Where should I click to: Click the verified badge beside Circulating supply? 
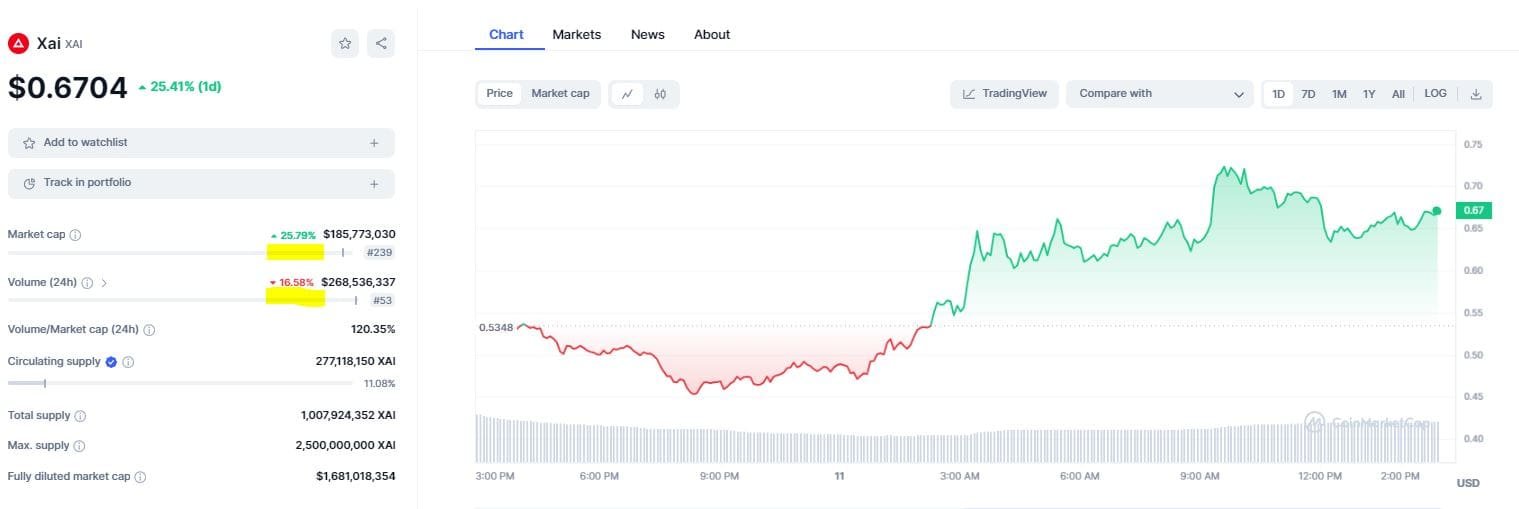[x=111, y=362]
